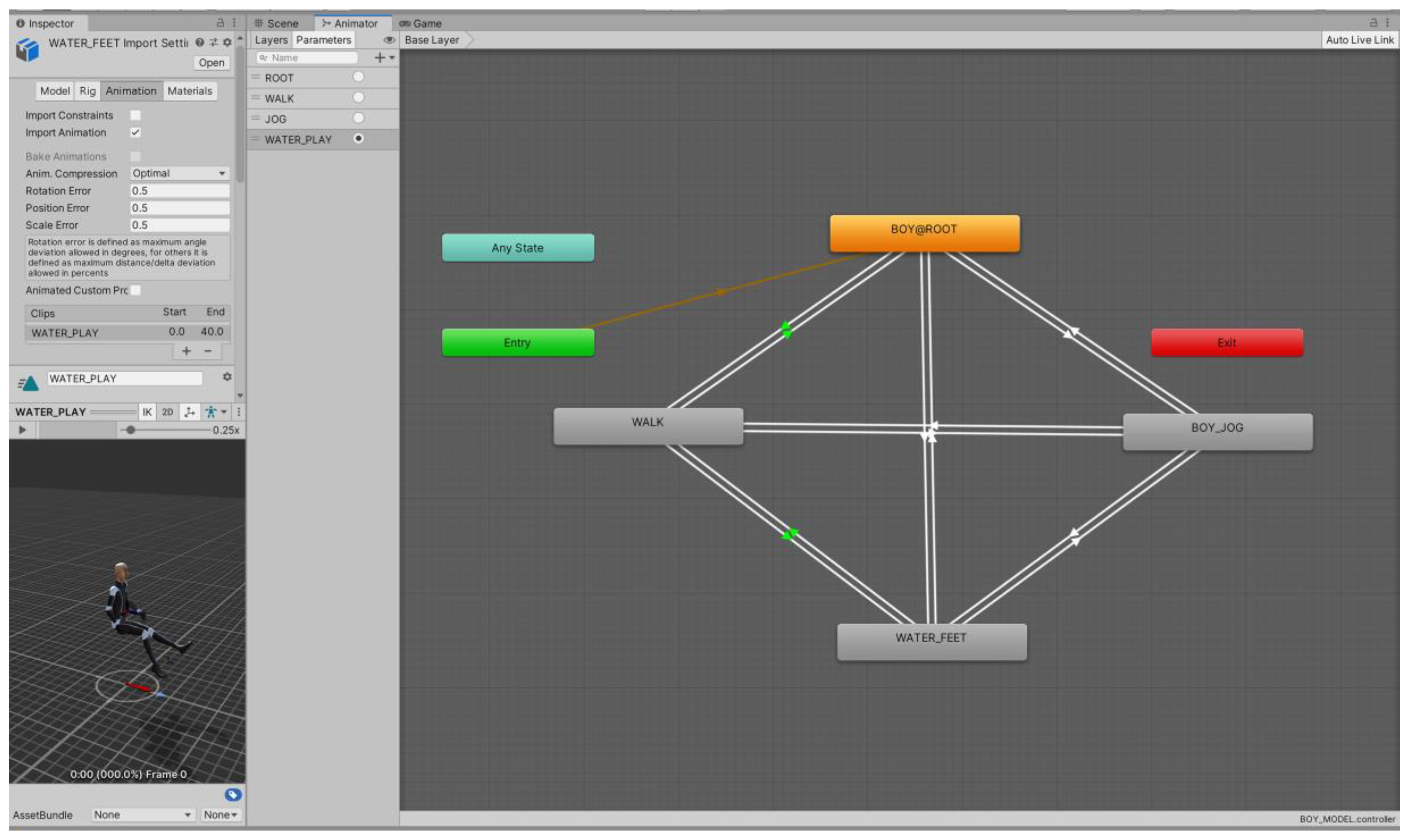Screen dimensions: 1410x840
Task: Open the WATER_PLAY clip settings gear
Action: 227,377
